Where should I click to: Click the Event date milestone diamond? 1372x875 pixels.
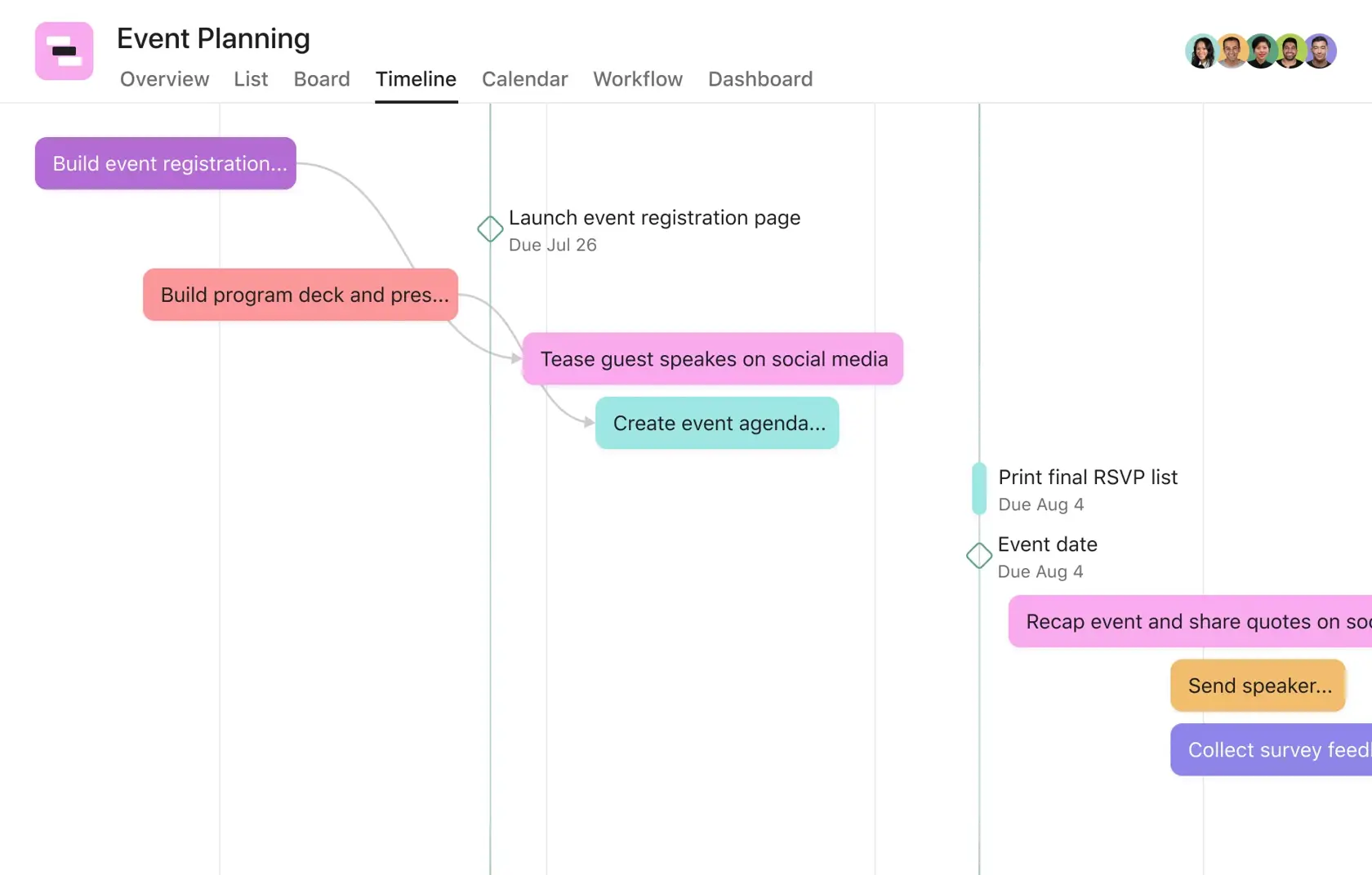[x=978, y=555]
